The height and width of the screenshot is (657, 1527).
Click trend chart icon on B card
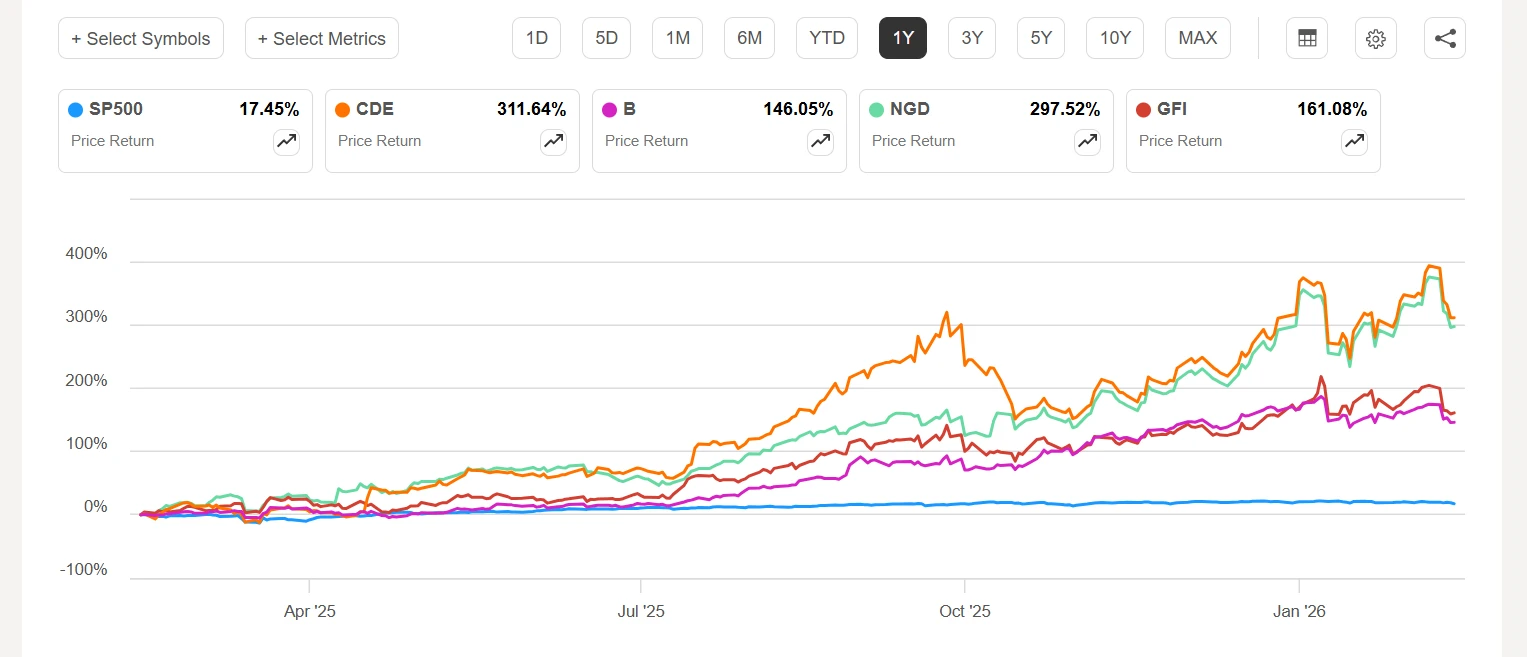click(x=821, y=142)
